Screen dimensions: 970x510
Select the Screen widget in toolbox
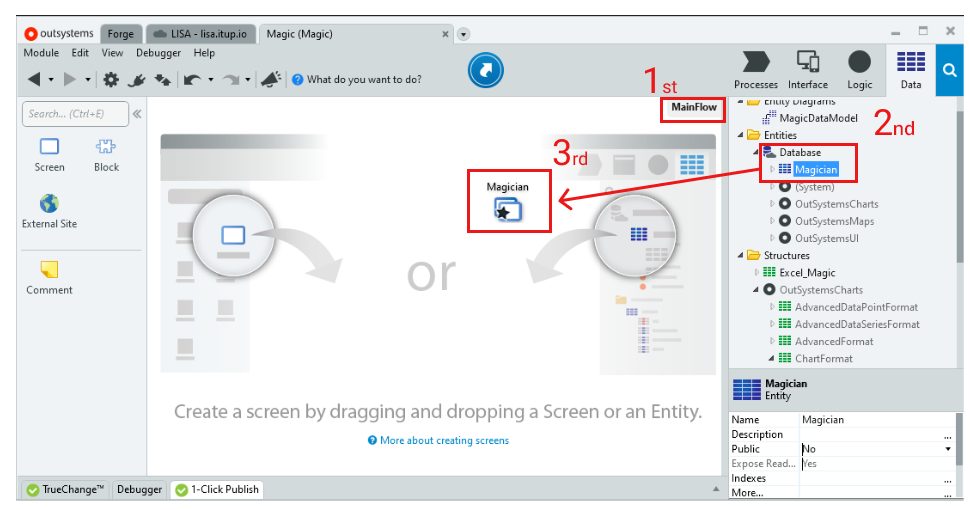coord(49,155)
